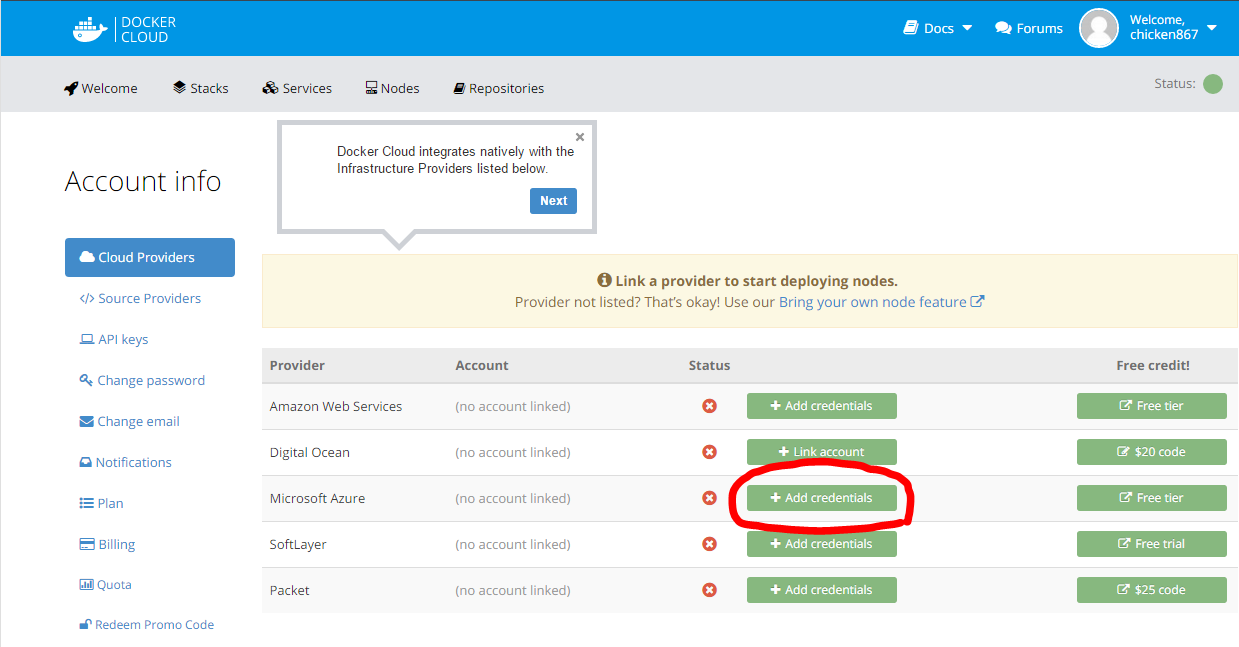Go to the Stacks navigation tab
1239x647 pixels.
click(x=200, y=88)
